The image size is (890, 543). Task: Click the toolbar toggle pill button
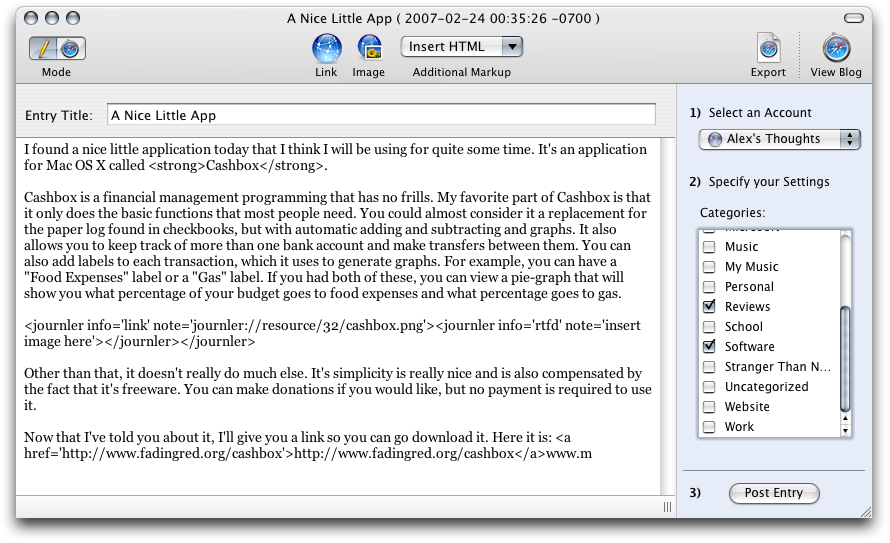pos(853,18)
